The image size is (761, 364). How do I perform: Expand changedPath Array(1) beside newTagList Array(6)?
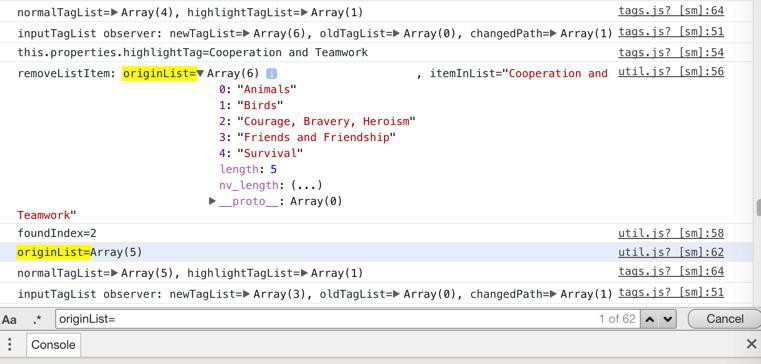point(554,33)
